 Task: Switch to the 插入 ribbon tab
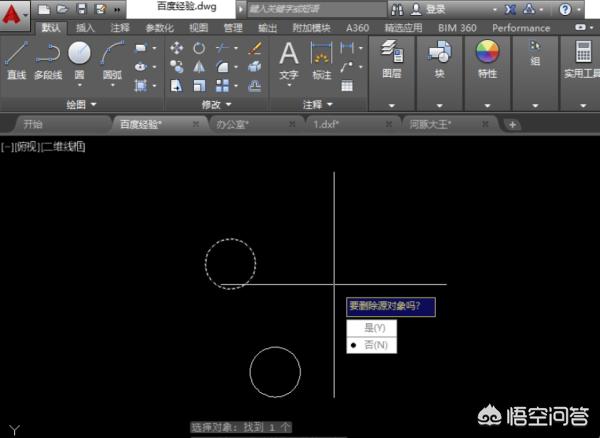click(x=85, y=28)
